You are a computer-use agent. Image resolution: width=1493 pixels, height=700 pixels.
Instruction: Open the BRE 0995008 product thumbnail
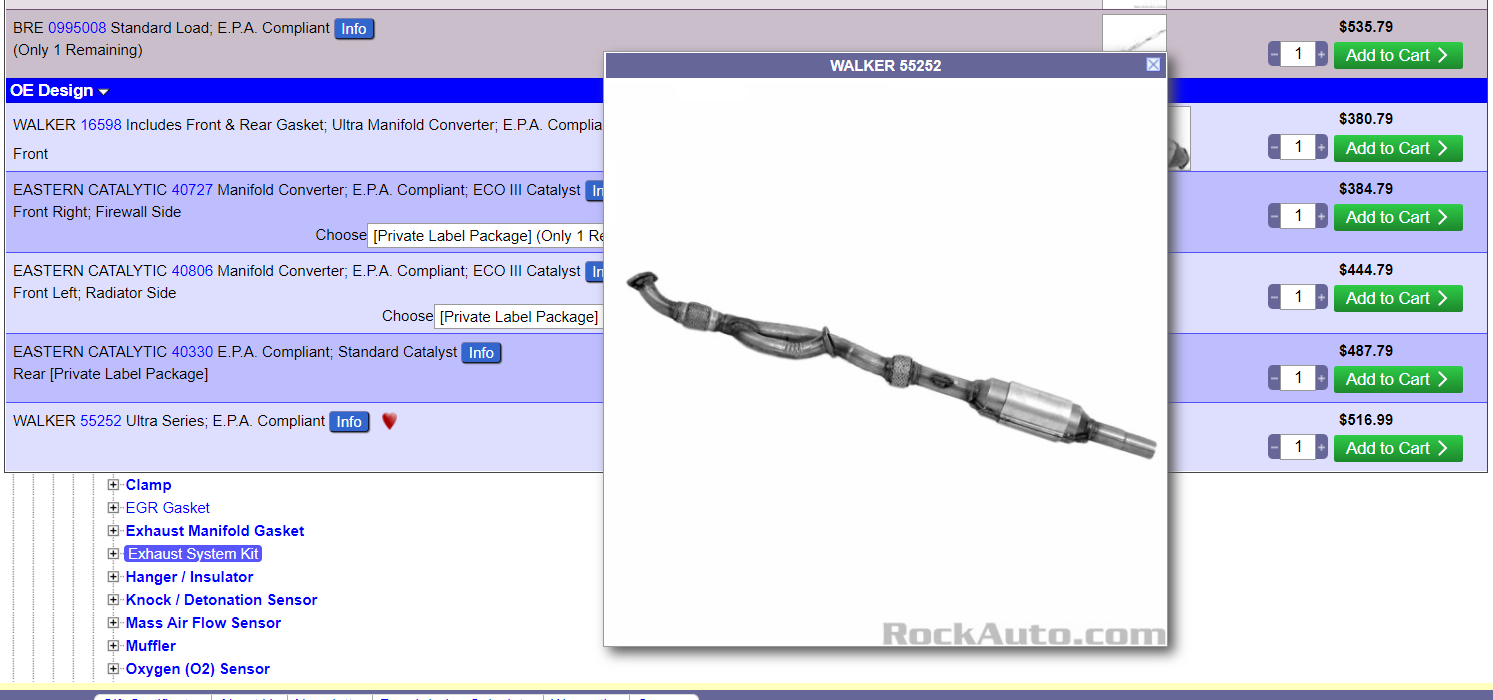point(1134,33)
